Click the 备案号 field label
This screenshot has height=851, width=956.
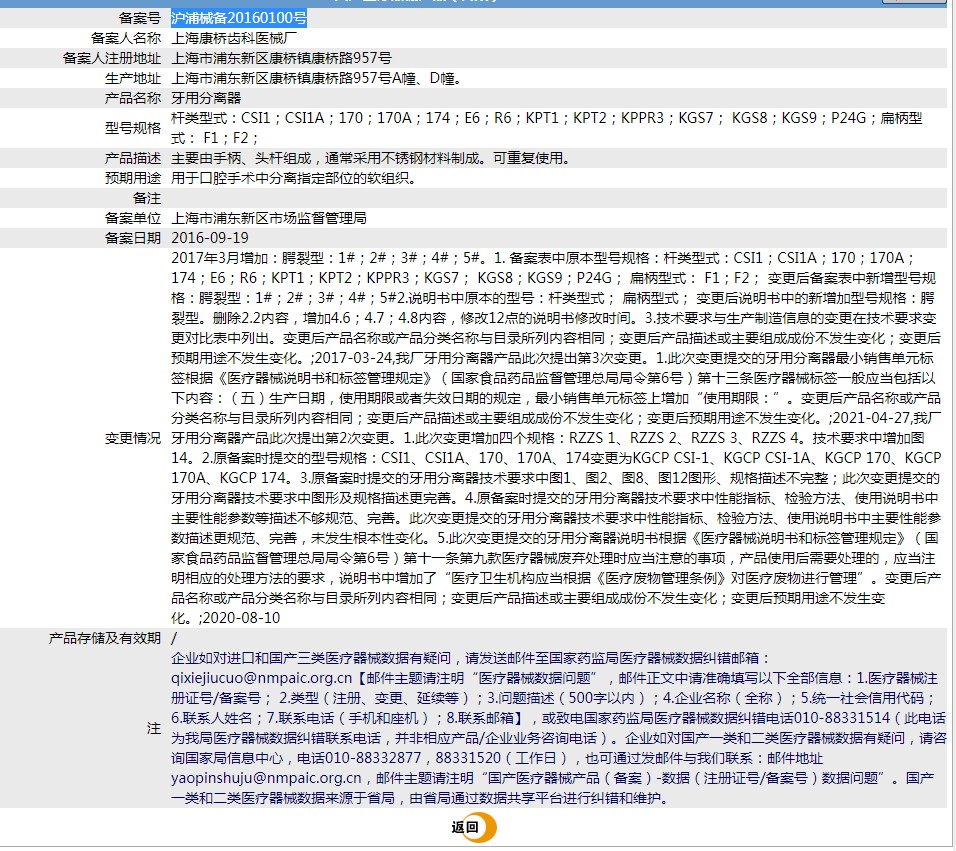(x=140, y=18)
